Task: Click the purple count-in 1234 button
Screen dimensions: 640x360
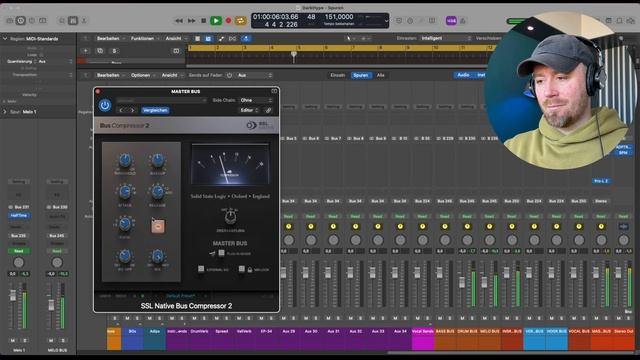Action: pos(451,20)
